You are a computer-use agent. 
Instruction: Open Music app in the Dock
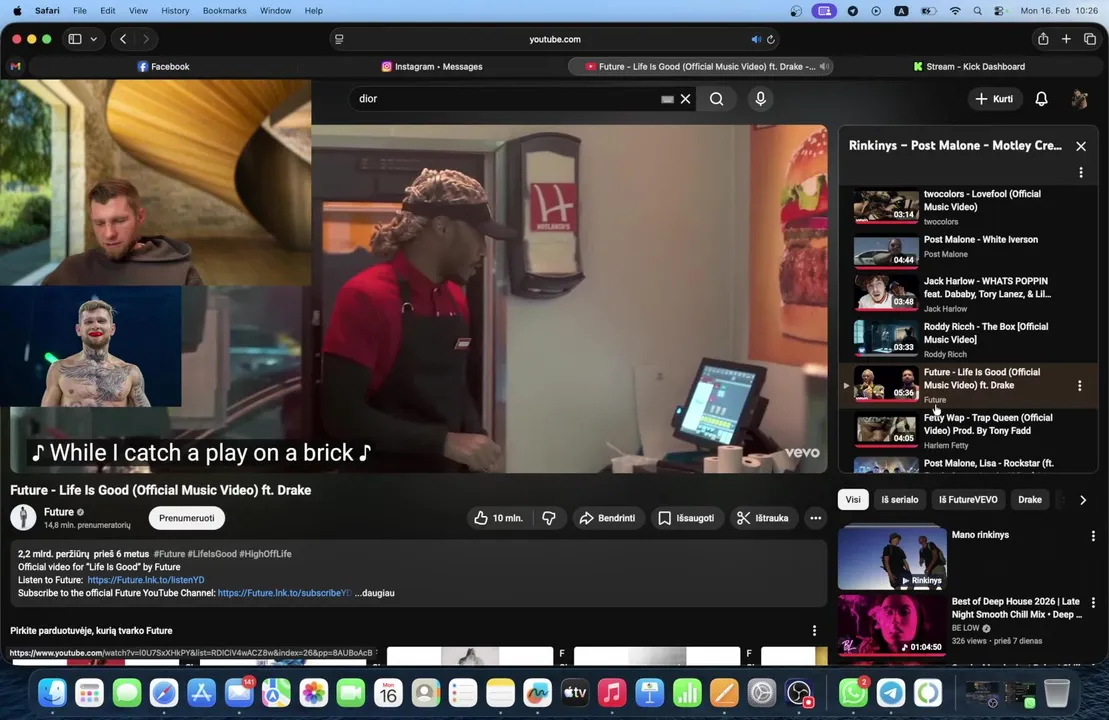click(x=612, y=693)
